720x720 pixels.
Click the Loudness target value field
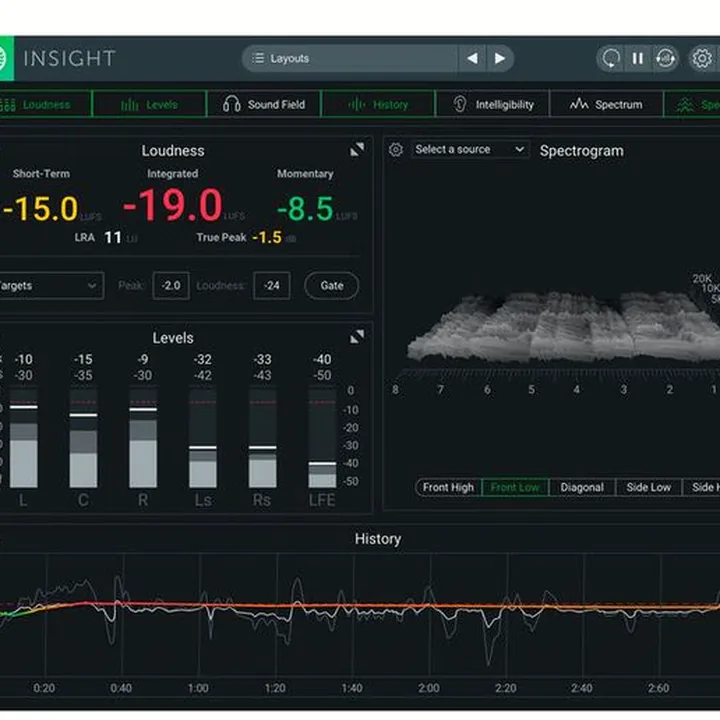point(271,286)
